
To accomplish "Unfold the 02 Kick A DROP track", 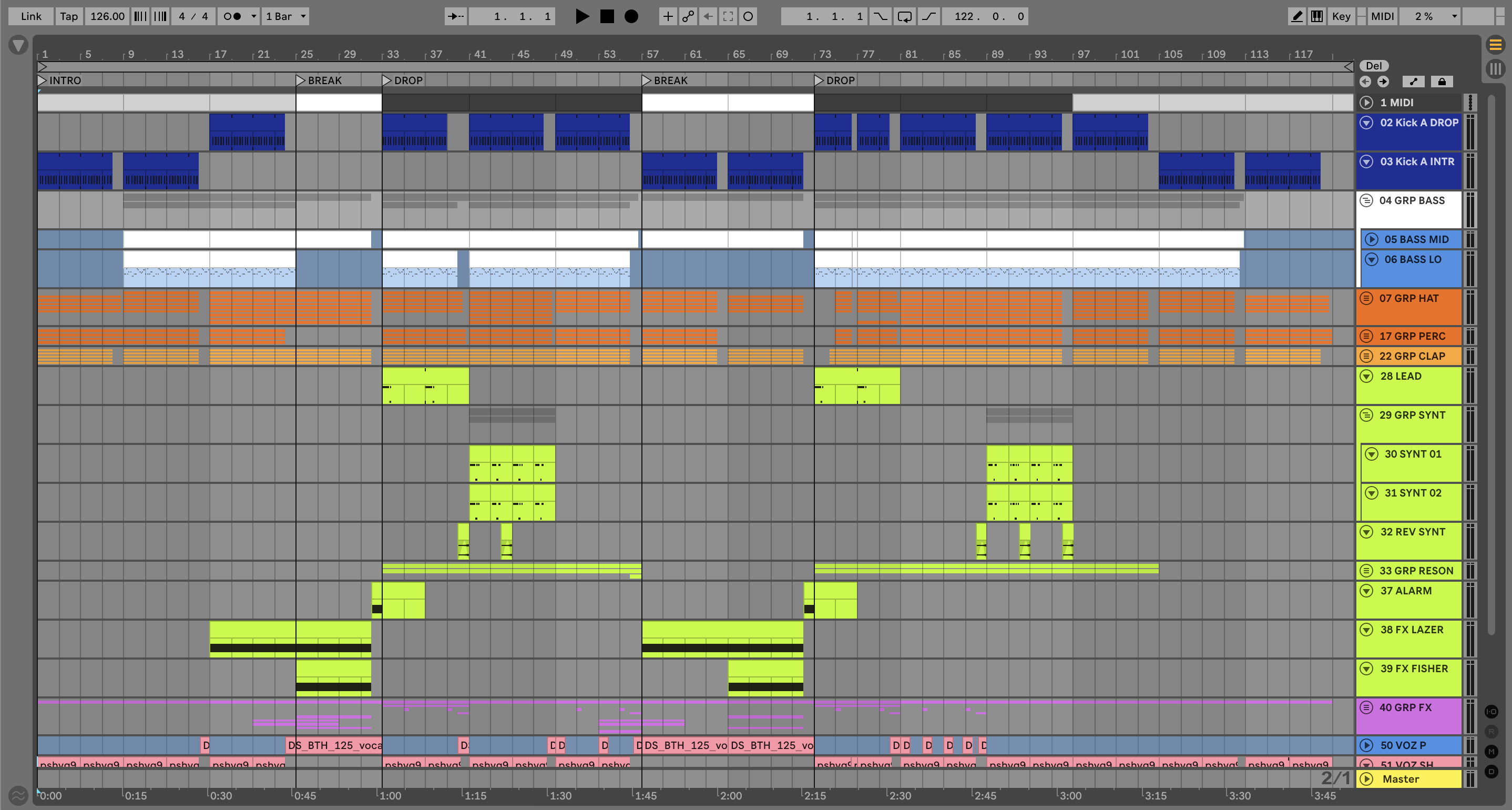I will pos(1366,123).
